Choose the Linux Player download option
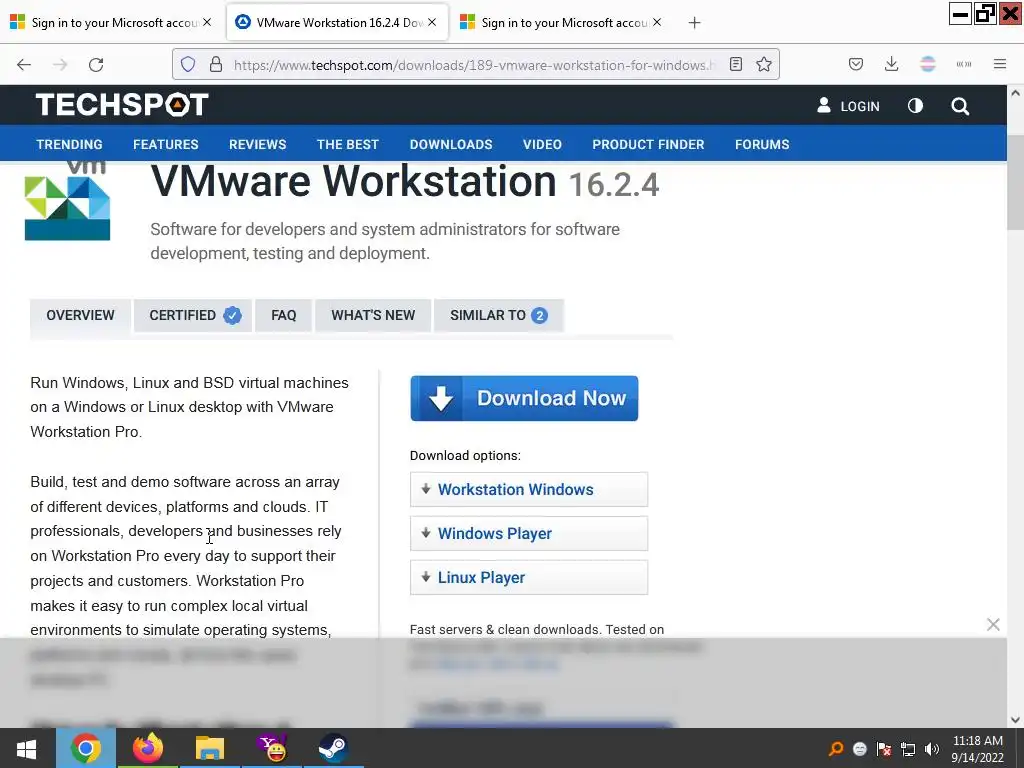The width and height of the screenshot is (1024, 768). tap(528, 577)
